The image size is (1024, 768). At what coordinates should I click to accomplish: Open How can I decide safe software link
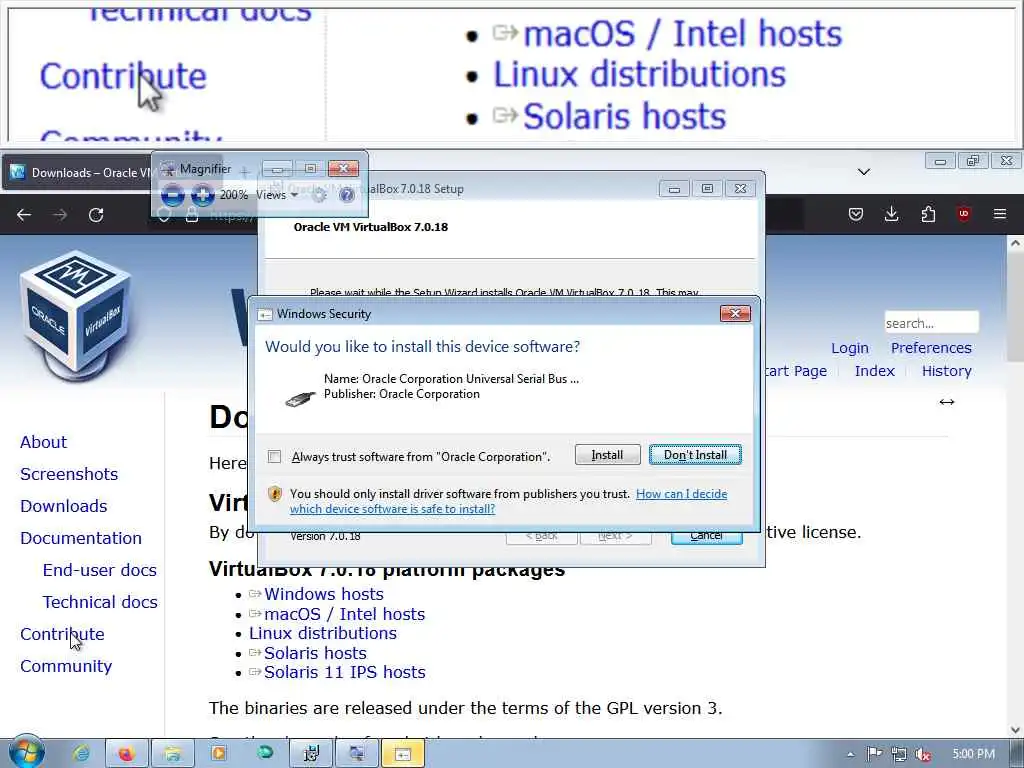(508, 501)
